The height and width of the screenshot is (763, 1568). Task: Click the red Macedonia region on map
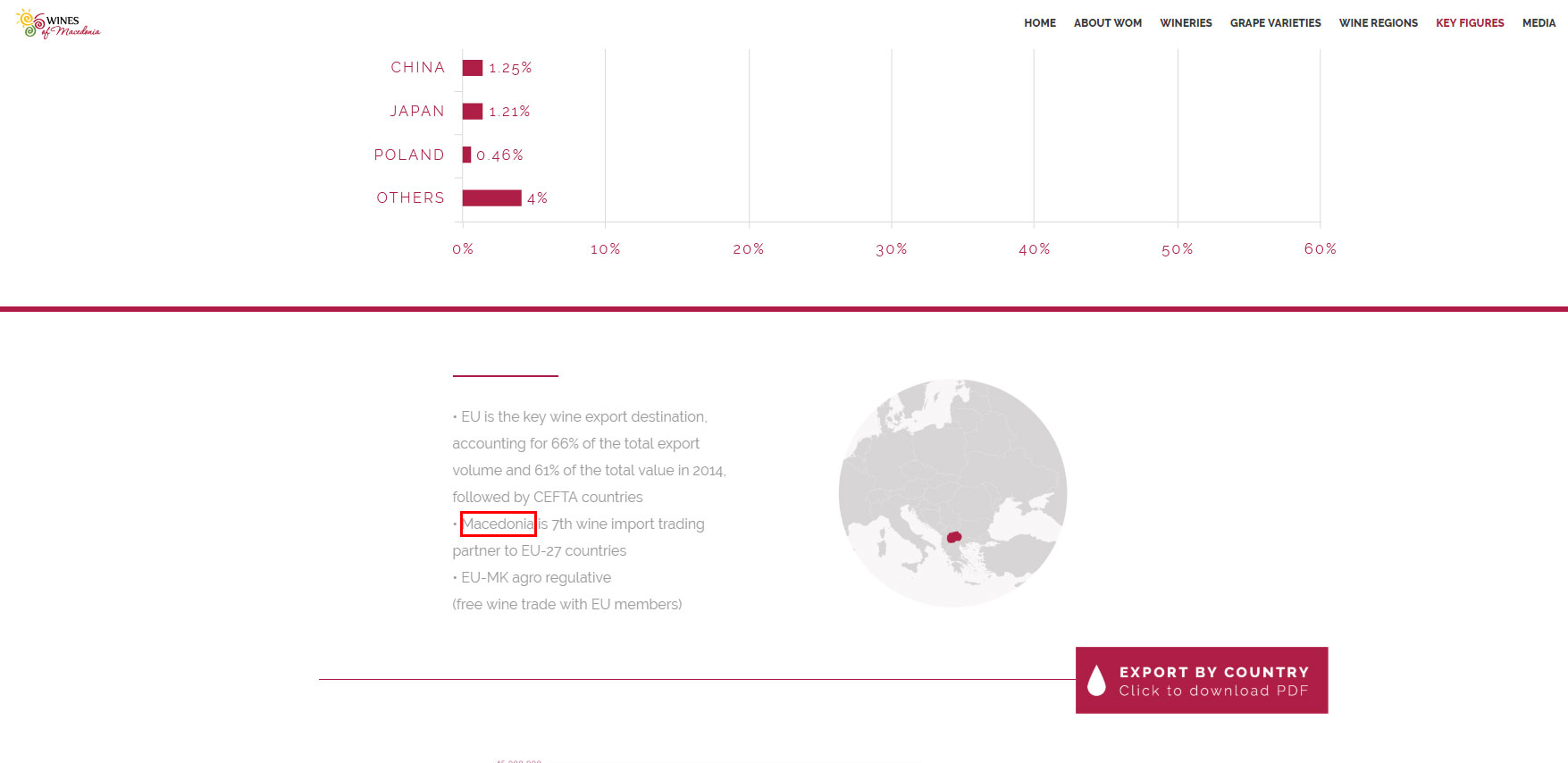click(x=953, y=538)
